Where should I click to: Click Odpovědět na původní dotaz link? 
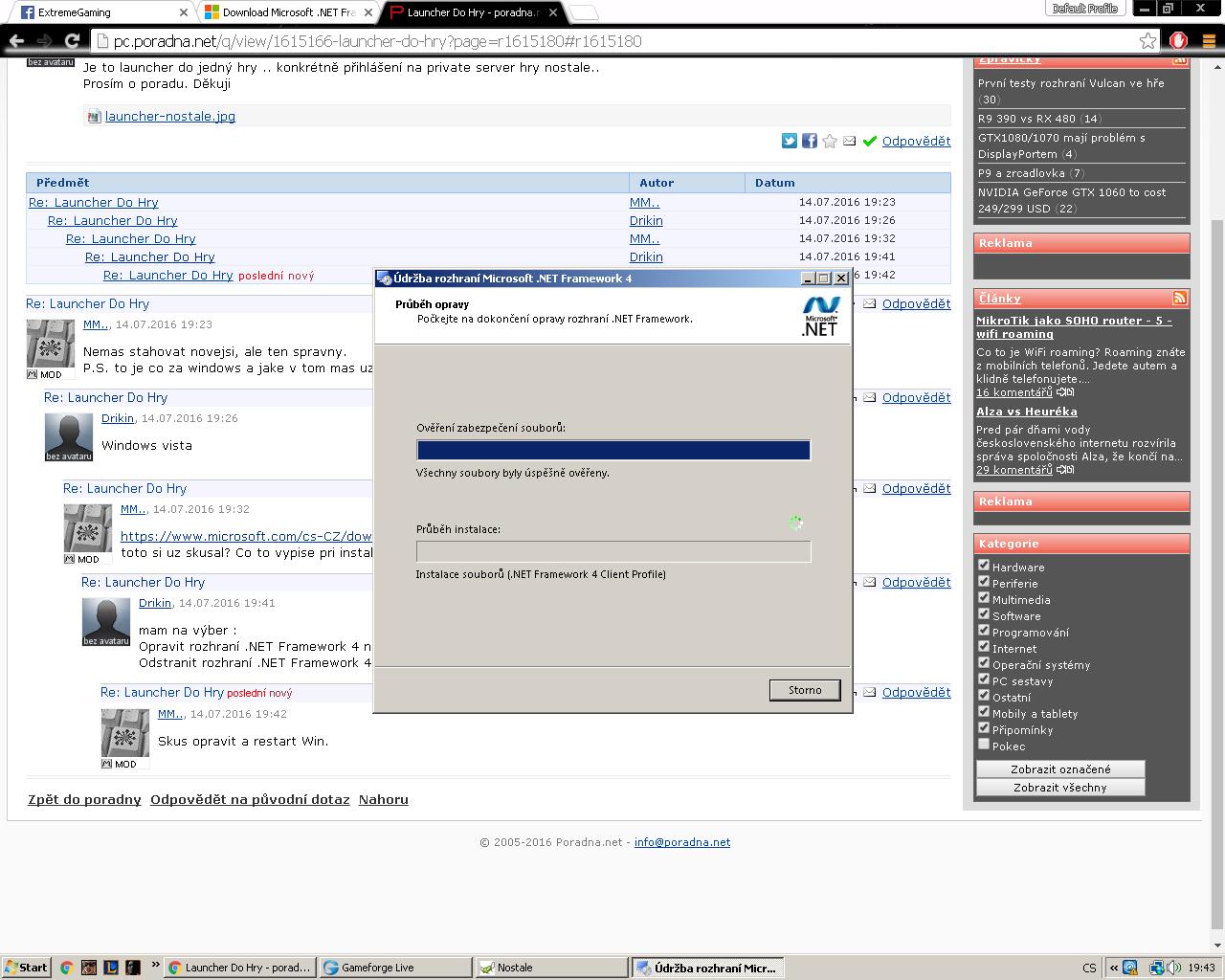pos(250,799)
